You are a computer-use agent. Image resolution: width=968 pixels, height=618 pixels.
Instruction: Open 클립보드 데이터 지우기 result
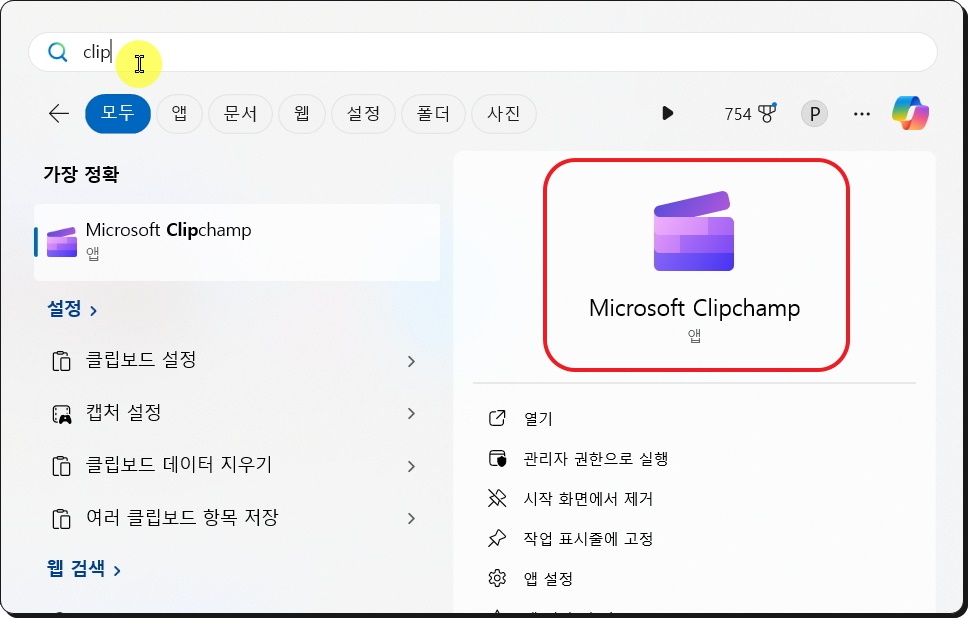[x=237, y=466]
